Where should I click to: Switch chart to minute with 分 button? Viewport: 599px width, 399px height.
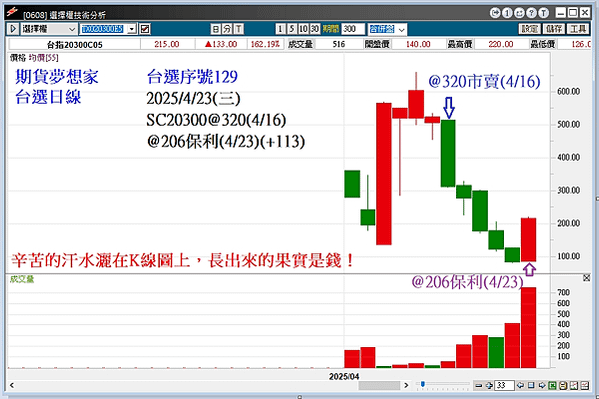[227, 29]
